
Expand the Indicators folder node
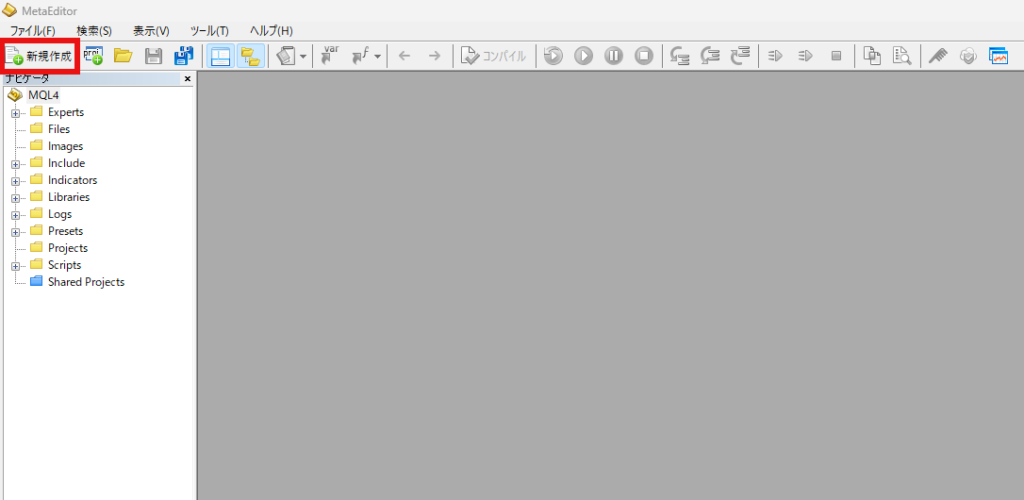point(15,181)
